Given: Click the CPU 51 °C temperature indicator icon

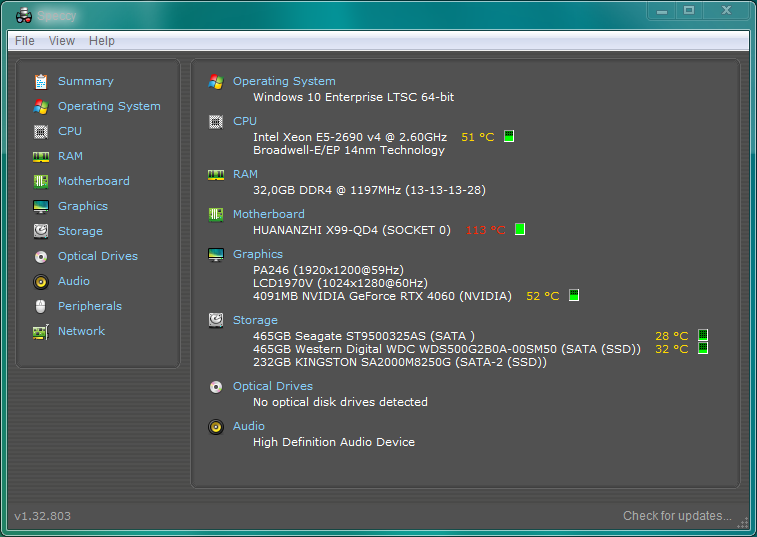Looking at the screenshot, I should coord(509,137).
